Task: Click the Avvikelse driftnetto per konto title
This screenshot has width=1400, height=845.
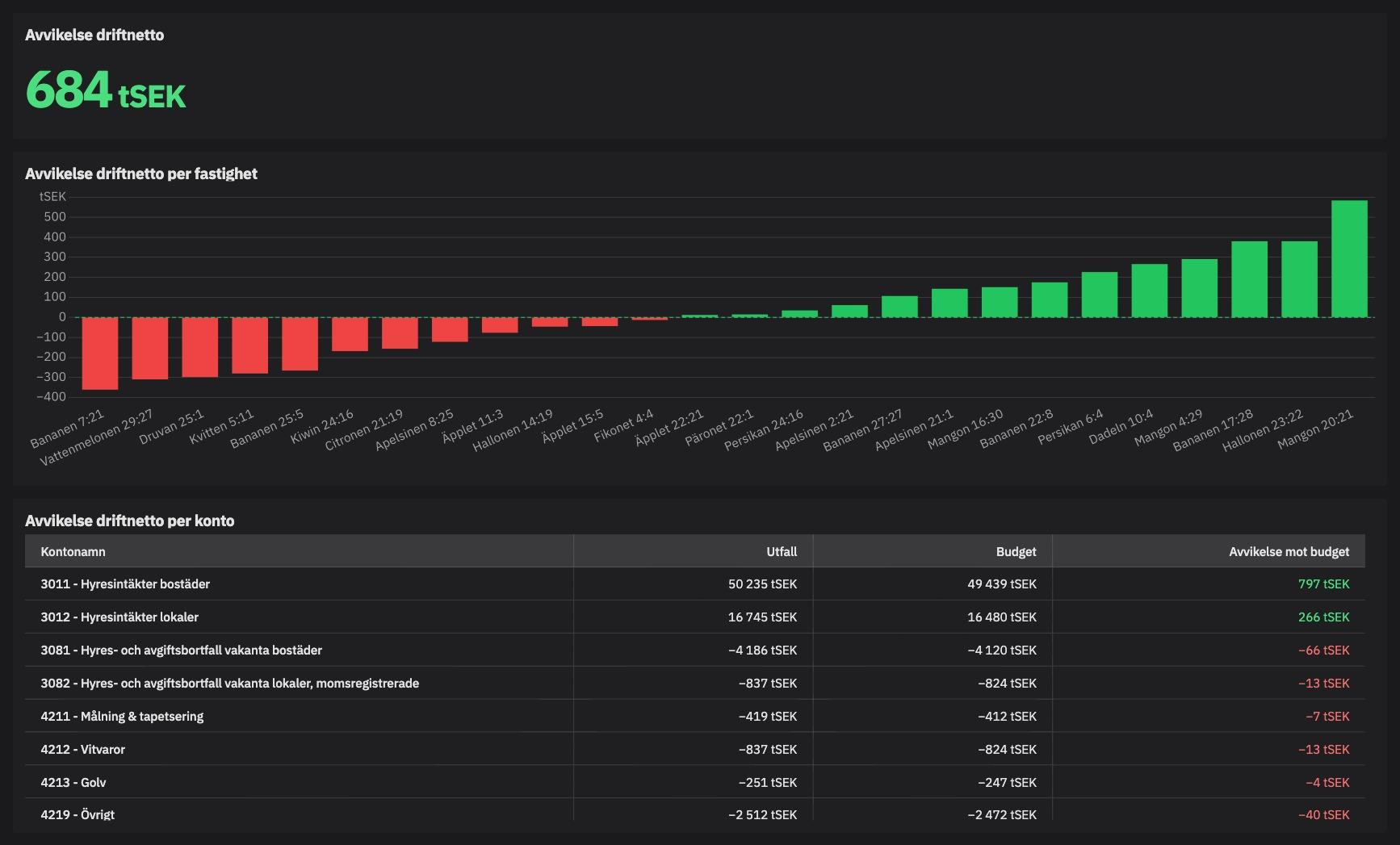Action: (130, 521)
